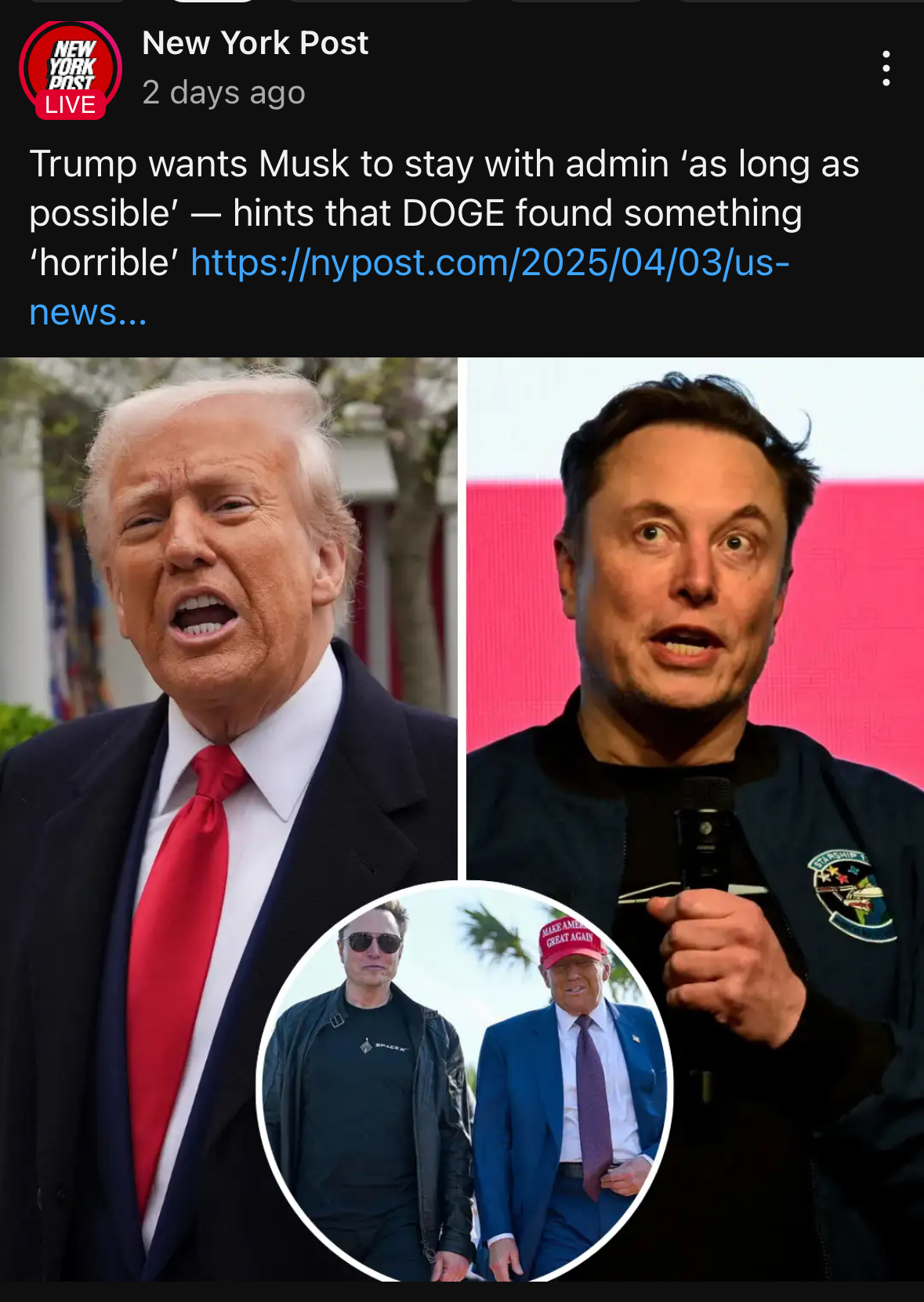This screenshot has width=924, height=1302.
Task: Select the '2 days ago' timestamp
Action: (223, 93)
